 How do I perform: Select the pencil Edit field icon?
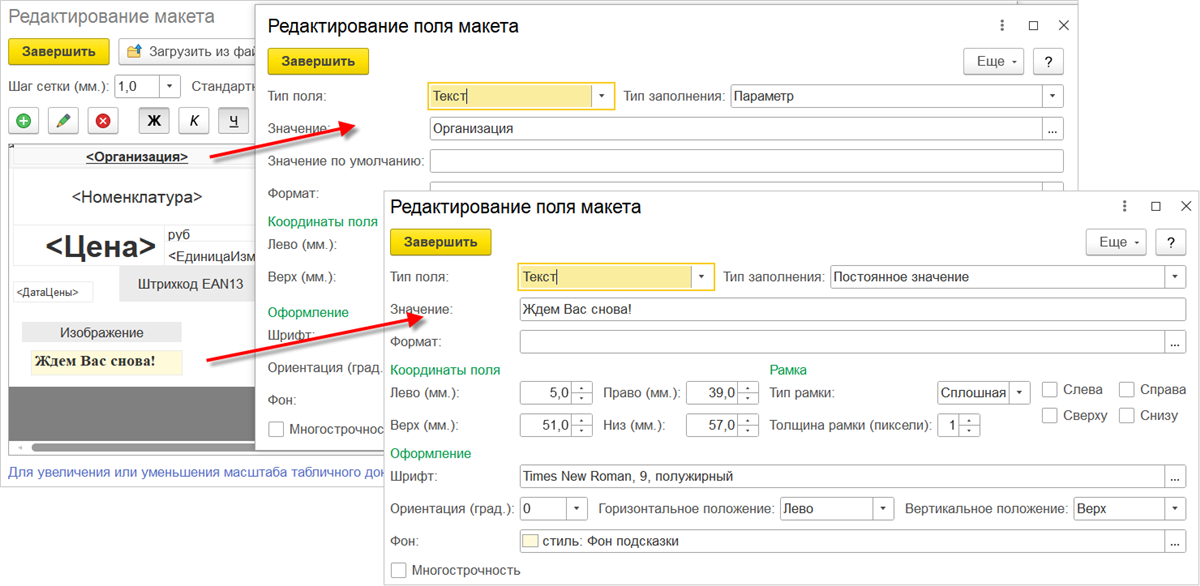[61, 120]
